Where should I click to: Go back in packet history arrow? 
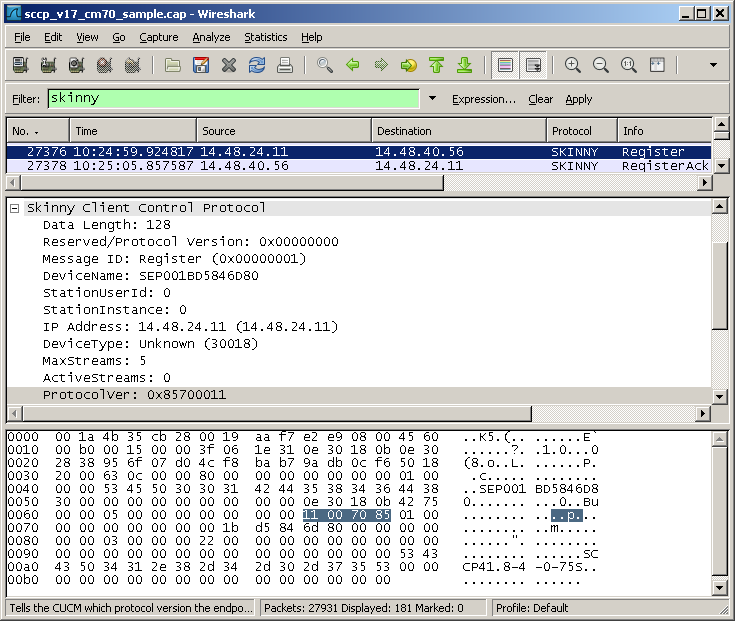coord(352,65)
